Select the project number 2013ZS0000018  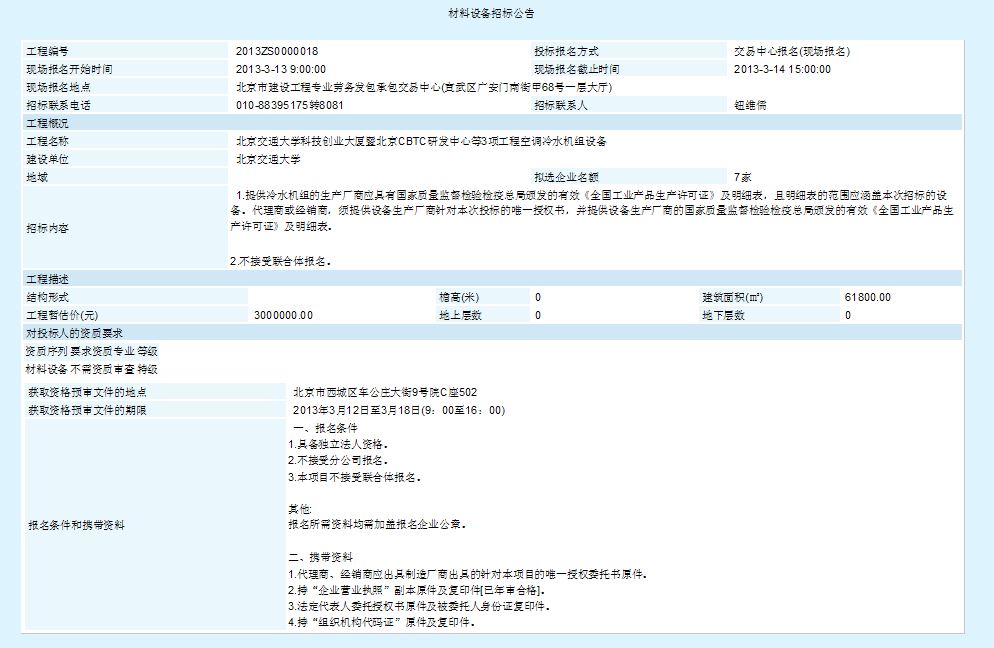[x=277, y=51]
